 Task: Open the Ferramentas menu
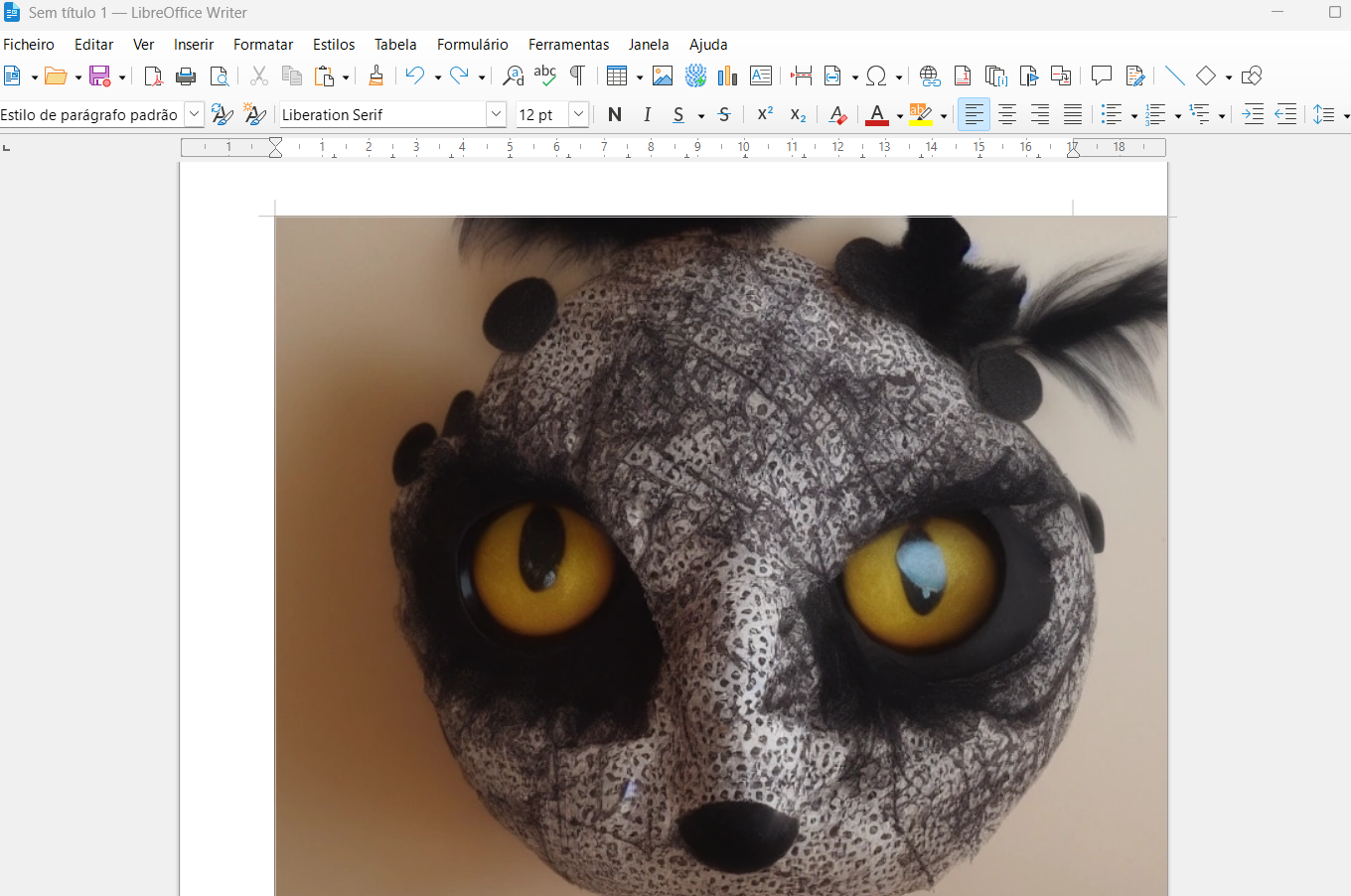568,45
